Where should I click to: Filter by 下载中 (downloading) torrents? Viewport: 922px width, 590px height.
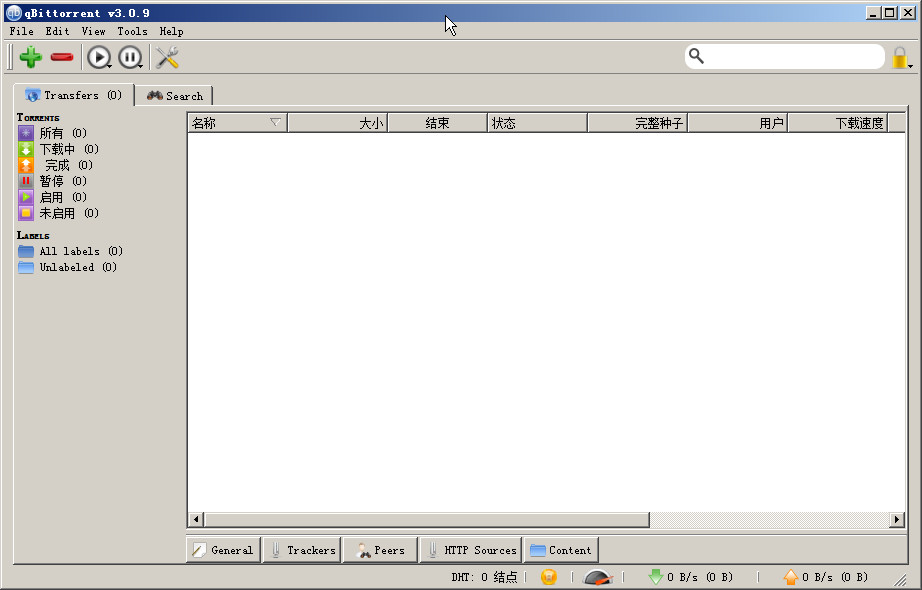[58, 149]
